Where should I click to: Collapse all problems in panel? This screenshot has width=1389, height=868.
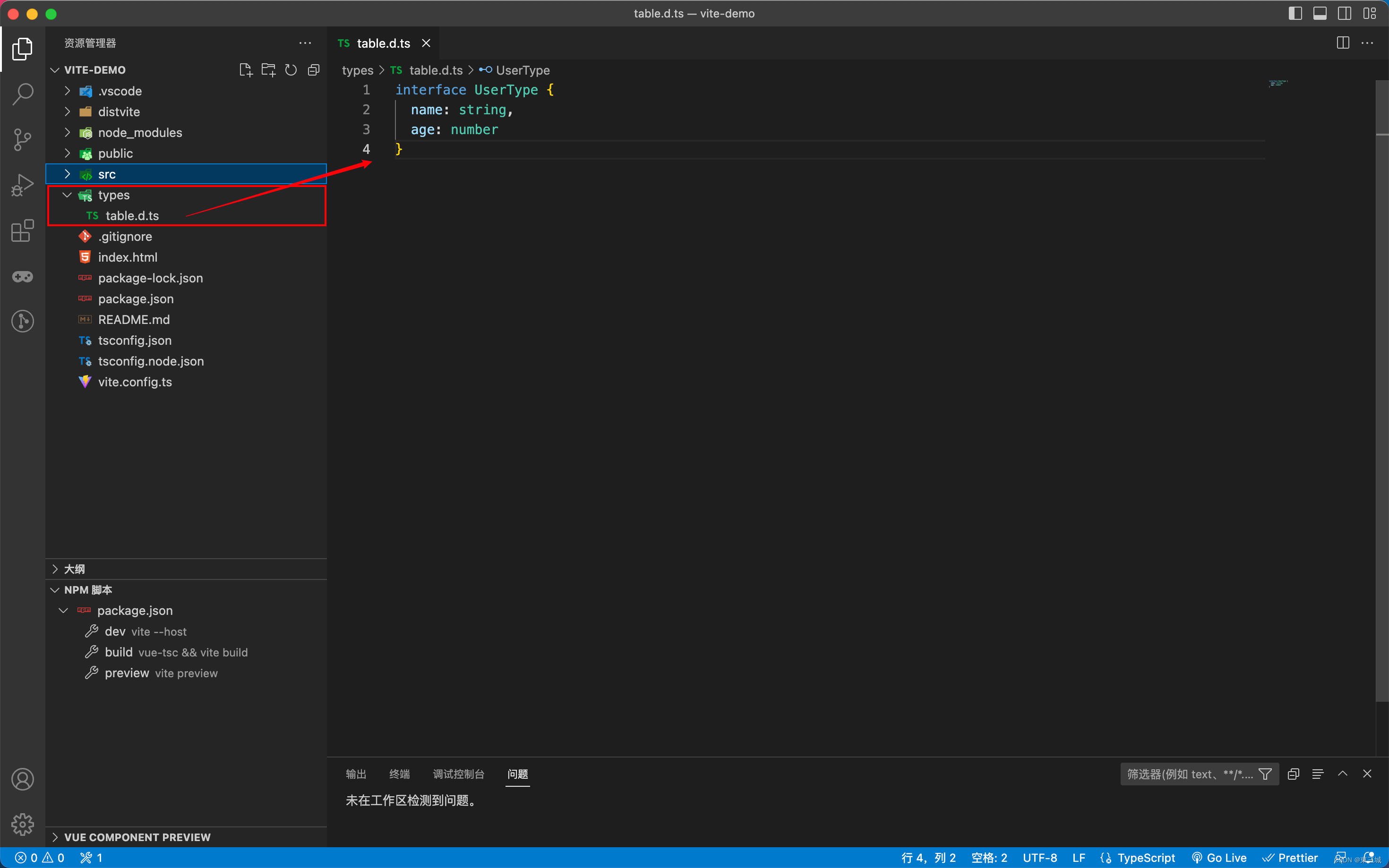(x=1293, y=774)
